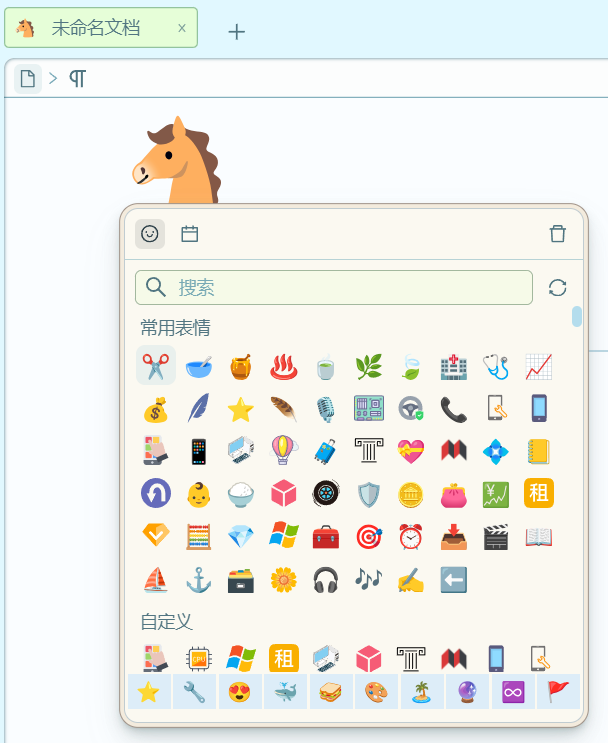Image resolution: width=608 pixels, height=743 pixels.
Task: Jump to the sandwich food category
Action: click(x=331, y=692)
